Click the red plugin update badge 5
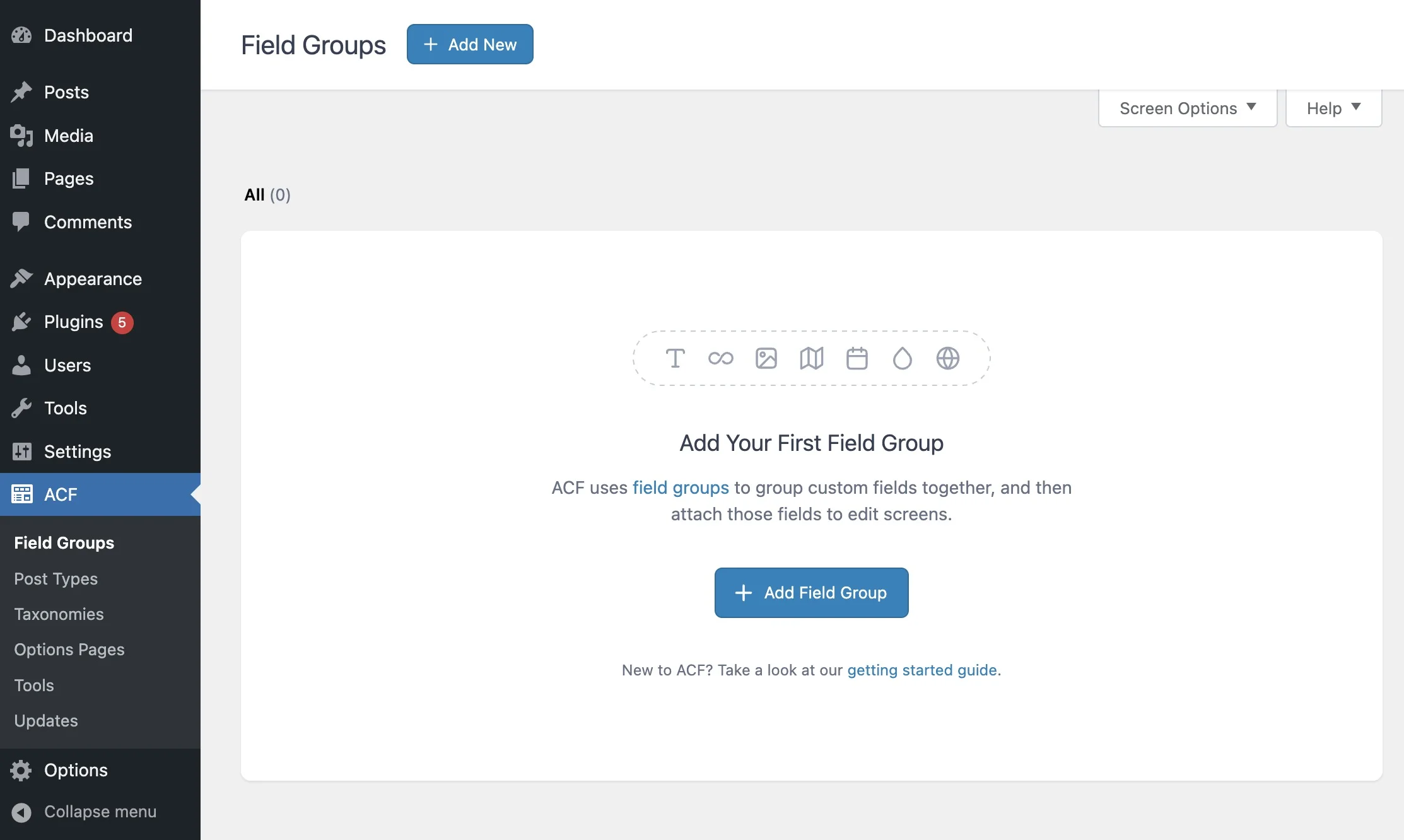The height and width of the screenshot is (840, 1404). click(122, 322)
